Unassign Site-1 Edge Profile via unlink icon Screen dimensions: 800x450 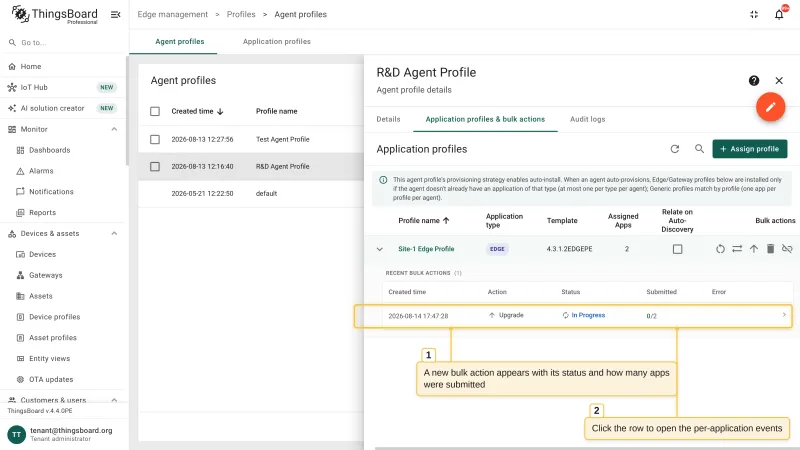(x=787, y=249)
